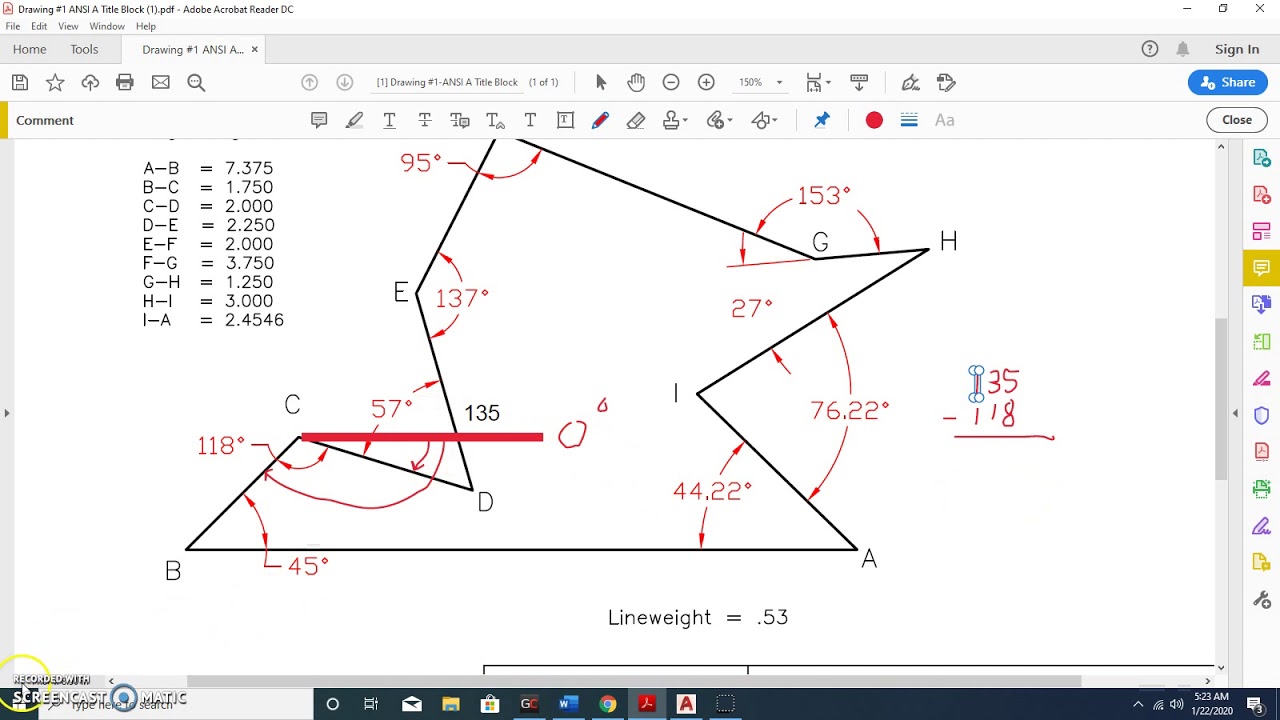Open Google Chrome from the taskbar

tap(607, 704)
